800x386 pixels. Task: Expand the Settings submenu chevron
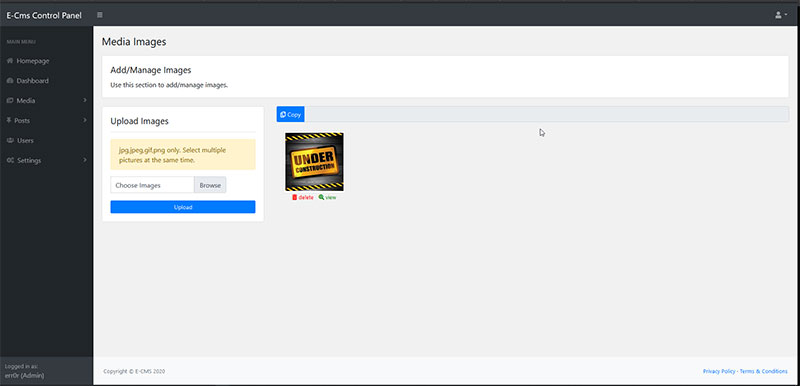pos(85,160)
